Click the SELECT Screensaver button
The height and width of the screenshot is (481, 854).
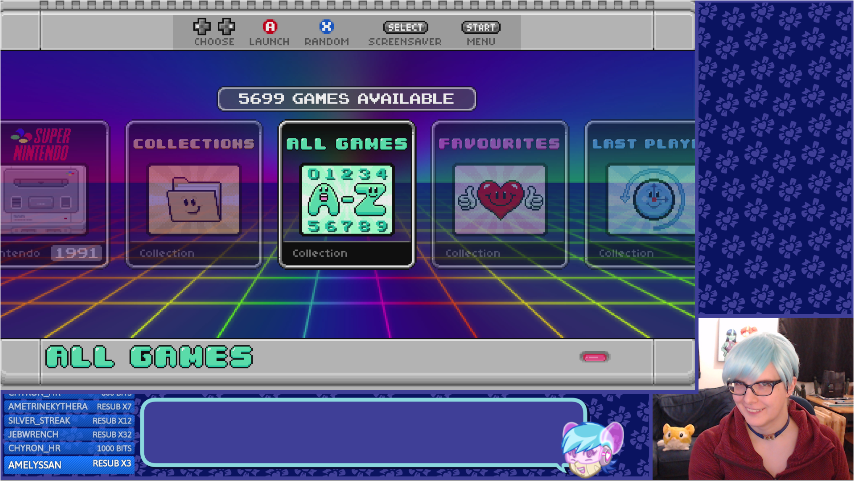tap(405, 27)
